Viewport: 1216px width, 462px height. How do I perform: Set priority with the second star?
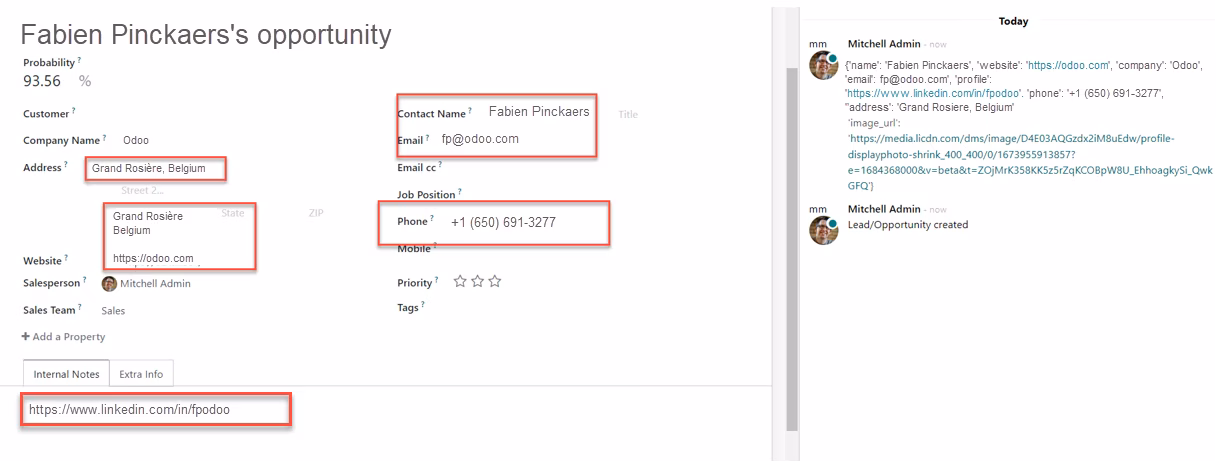[x=477, y=282]
